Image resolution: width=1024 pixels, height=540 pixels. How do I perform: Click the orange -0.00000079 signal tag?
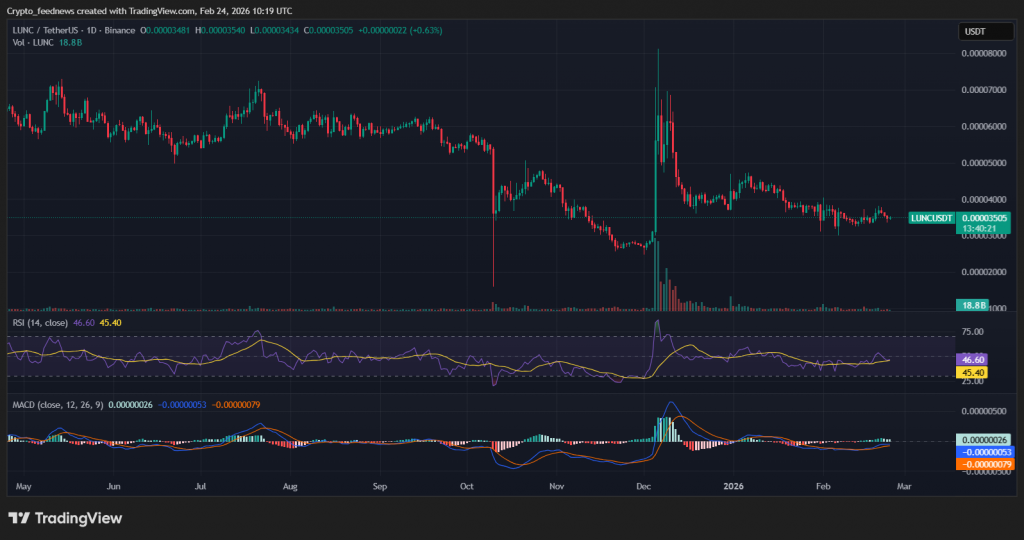click(985, 464)
